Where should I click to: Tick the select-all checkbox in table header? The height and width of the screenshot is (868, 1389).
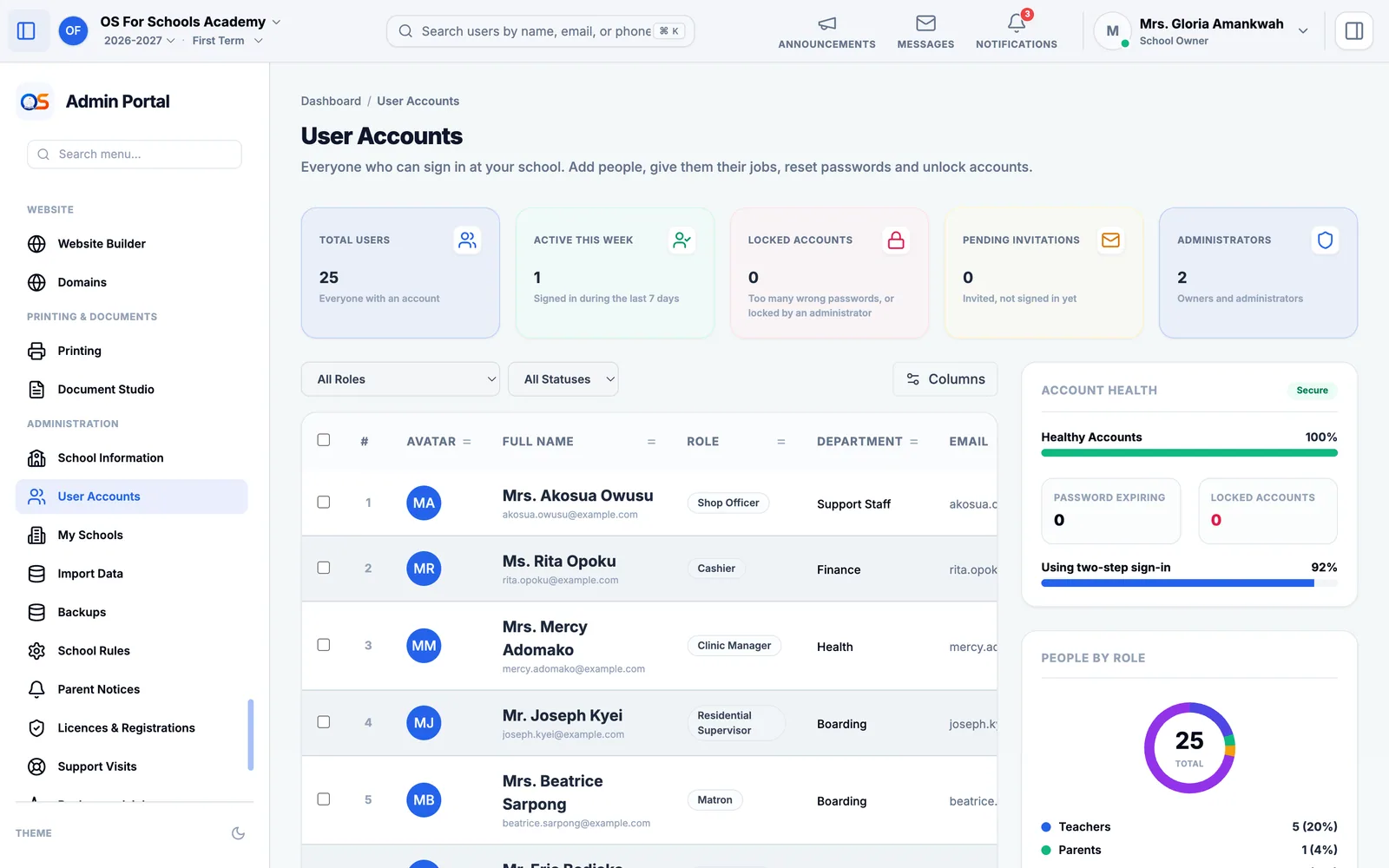[x=324, y=440]
